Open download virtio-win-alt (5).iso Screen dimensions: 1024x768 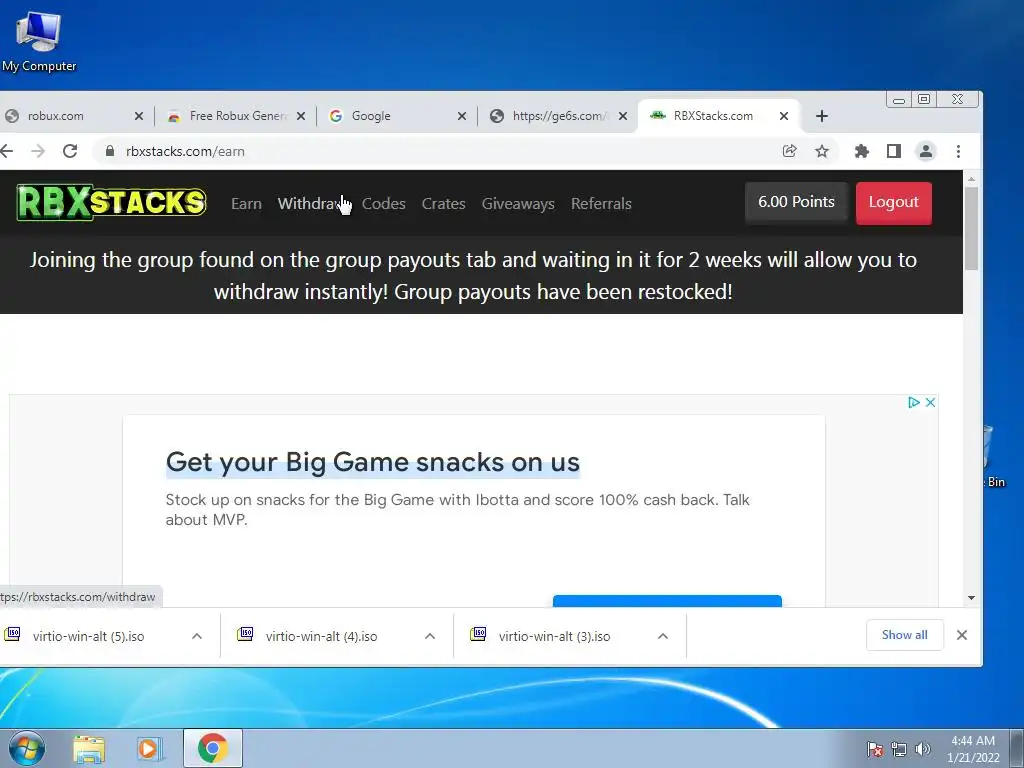[88, 636]
